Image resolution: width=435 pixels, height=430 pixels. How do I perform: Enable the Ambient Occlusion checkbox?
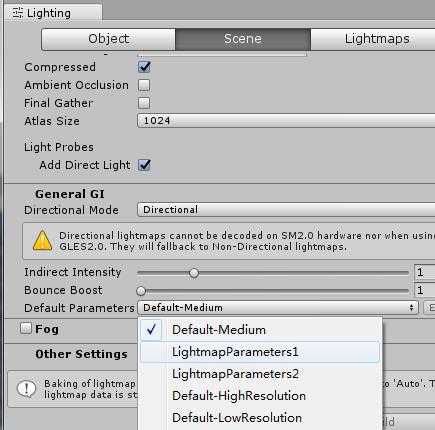pos(144,85)
